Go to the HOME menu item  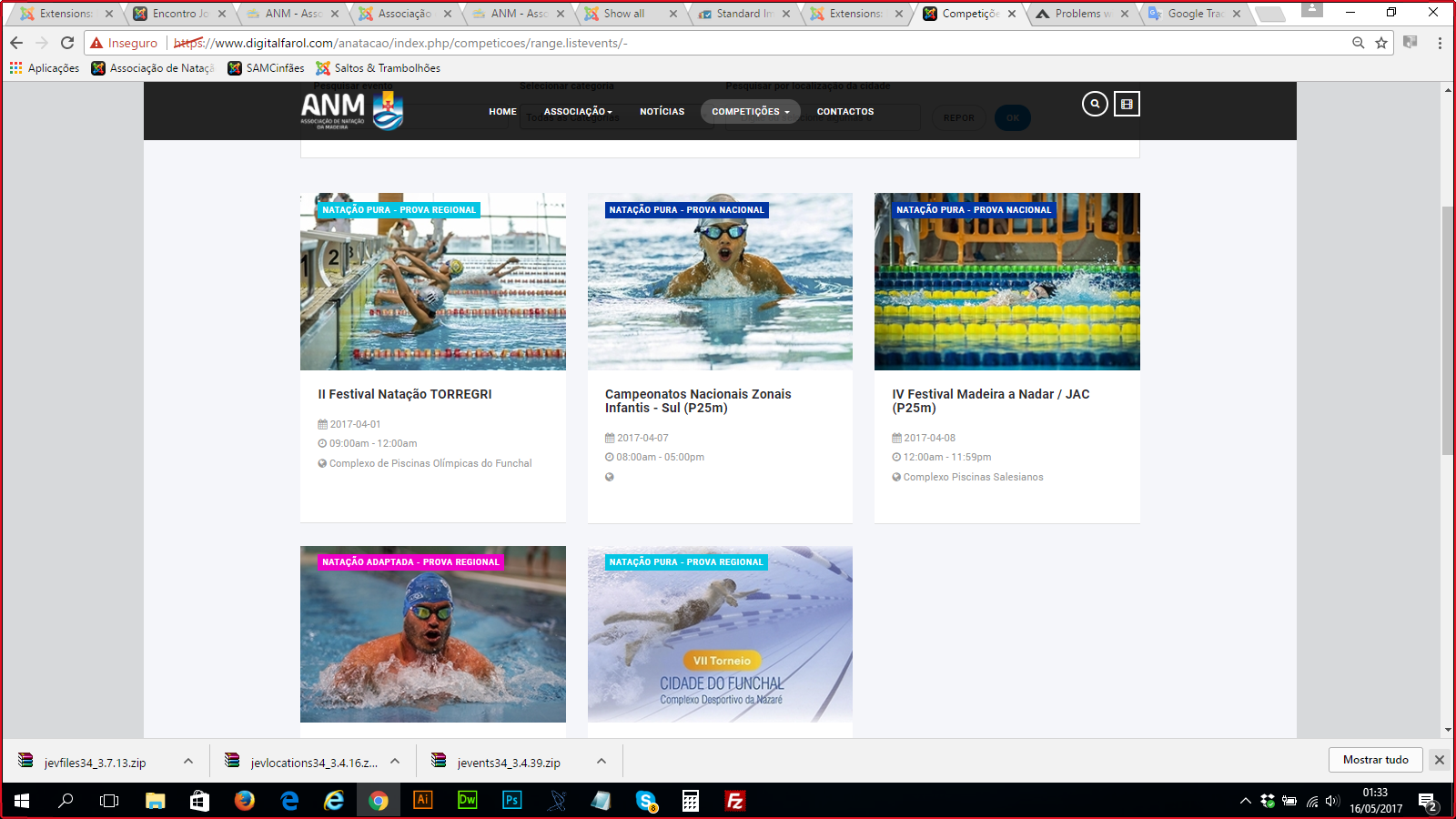coord(502,112)
